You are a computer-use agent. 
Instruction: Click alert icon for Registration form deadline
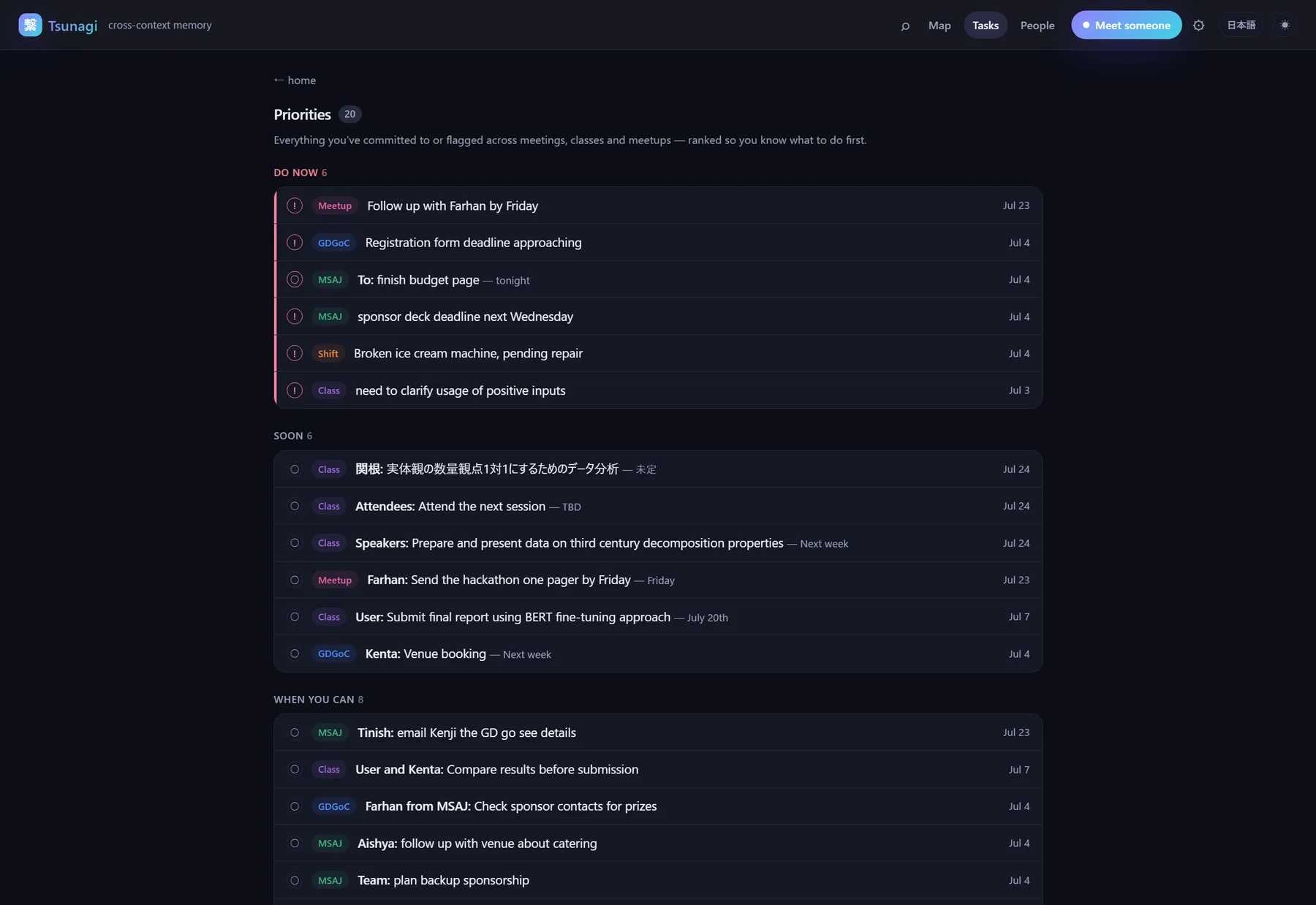coord(295,243)
